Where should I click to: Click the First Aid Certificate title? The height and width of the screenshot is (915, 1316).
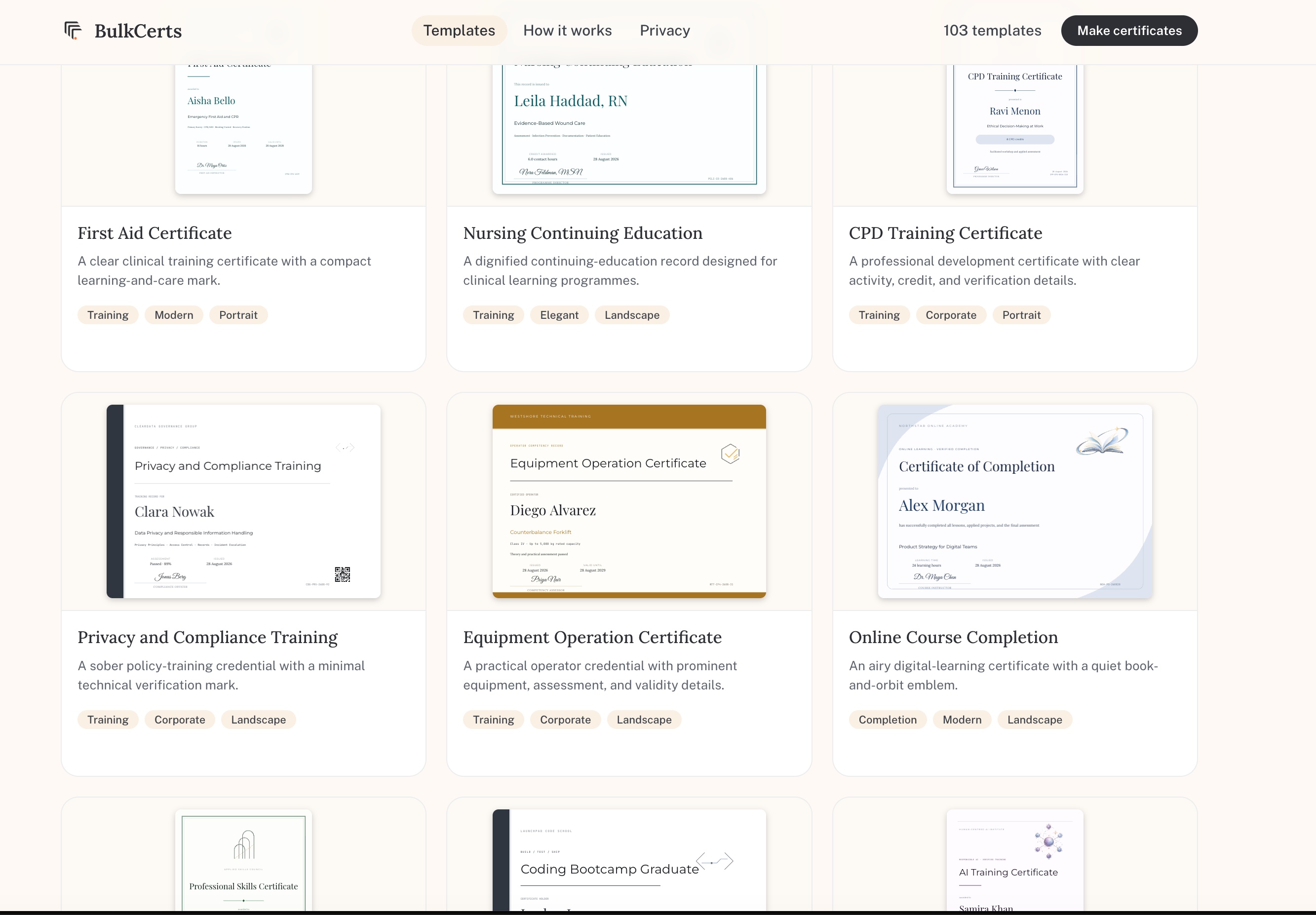click(x=155, y=233)
